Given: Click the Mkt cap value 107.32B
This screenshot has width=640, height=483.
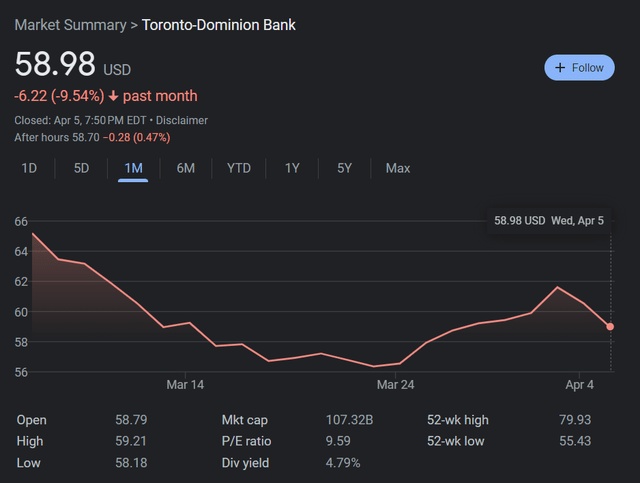Looking at the screenshot, I should pyautogui.click(x=349, y=420).
